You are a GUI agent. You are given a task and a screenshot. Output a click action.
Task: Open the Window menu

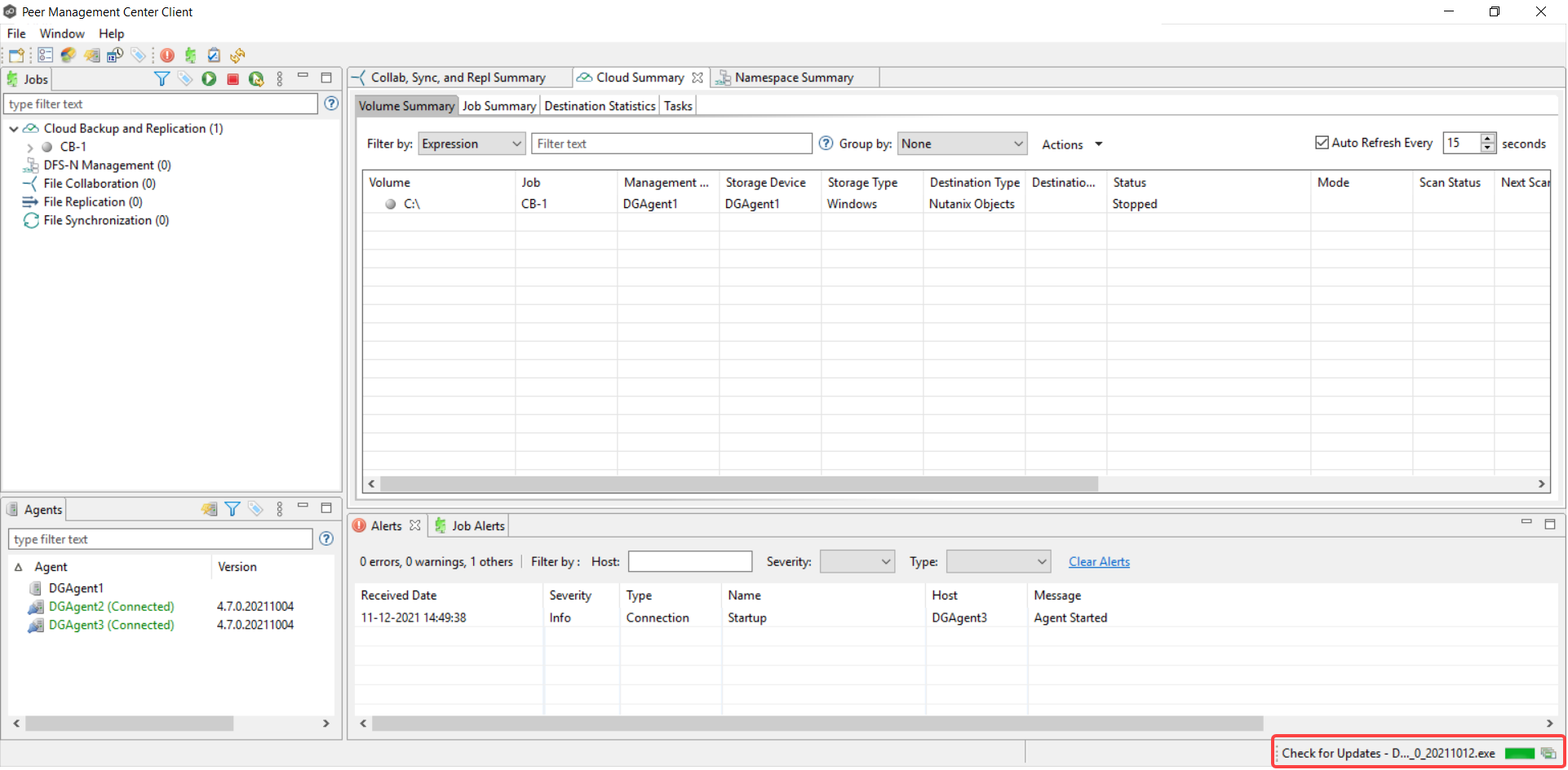pyautogui.click(x=62, y=33)
